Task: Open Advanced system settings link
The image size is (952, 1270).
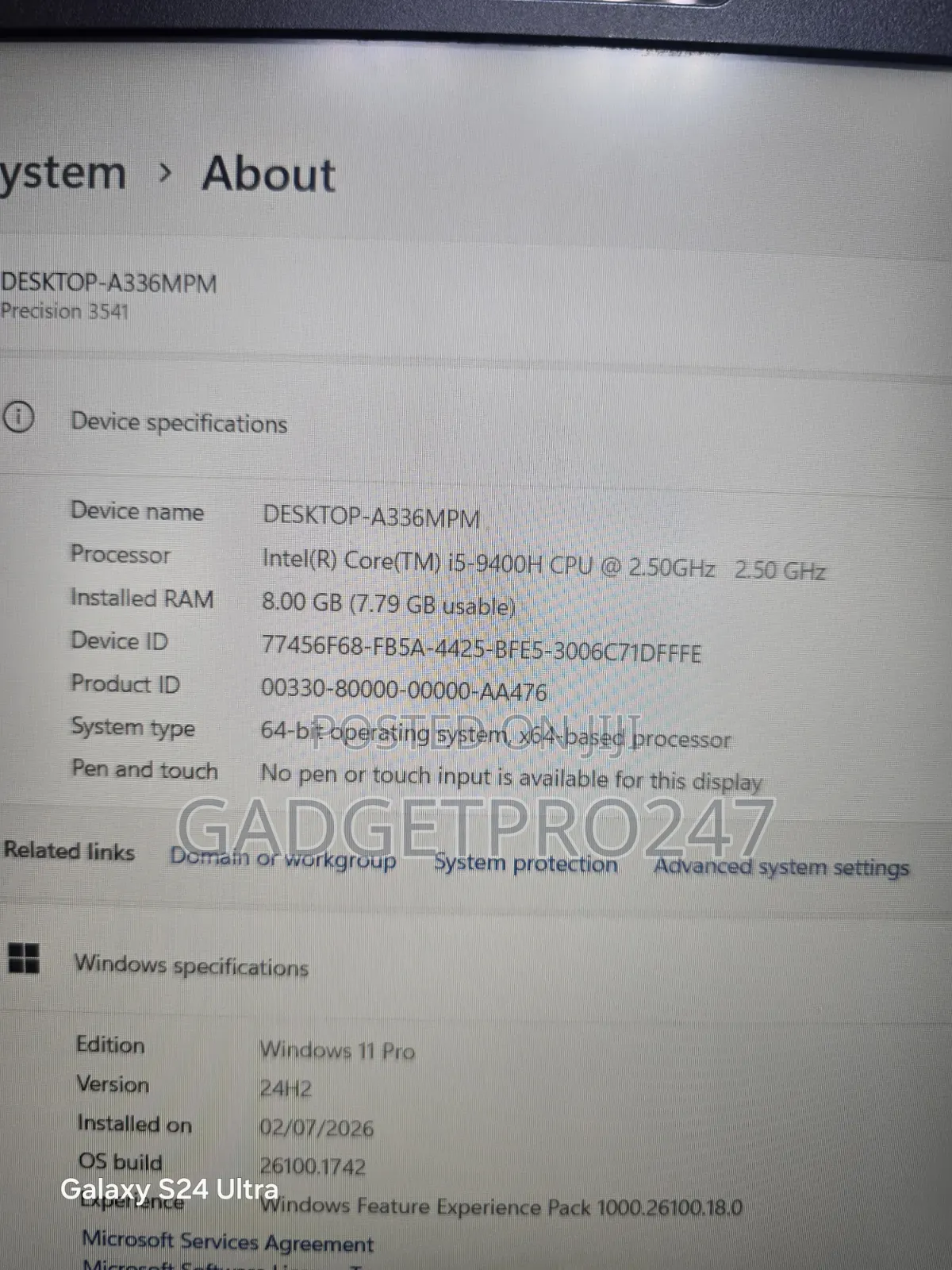Action: [781, 867]
